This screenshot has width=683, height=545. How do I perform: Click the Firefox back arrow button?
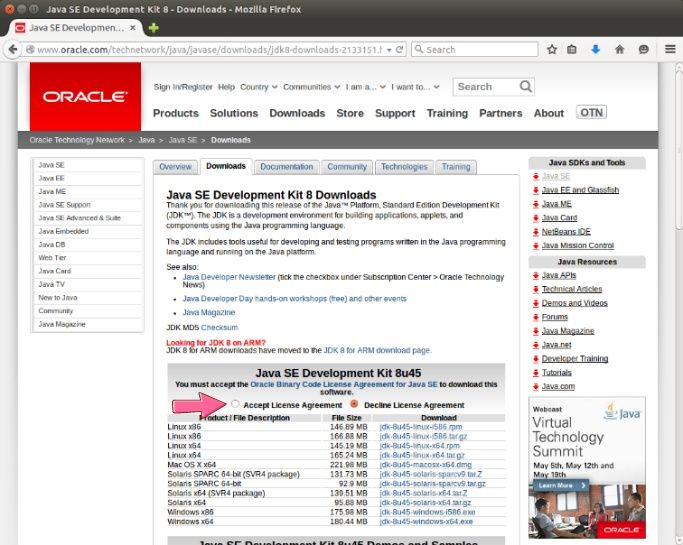(13, 49)
